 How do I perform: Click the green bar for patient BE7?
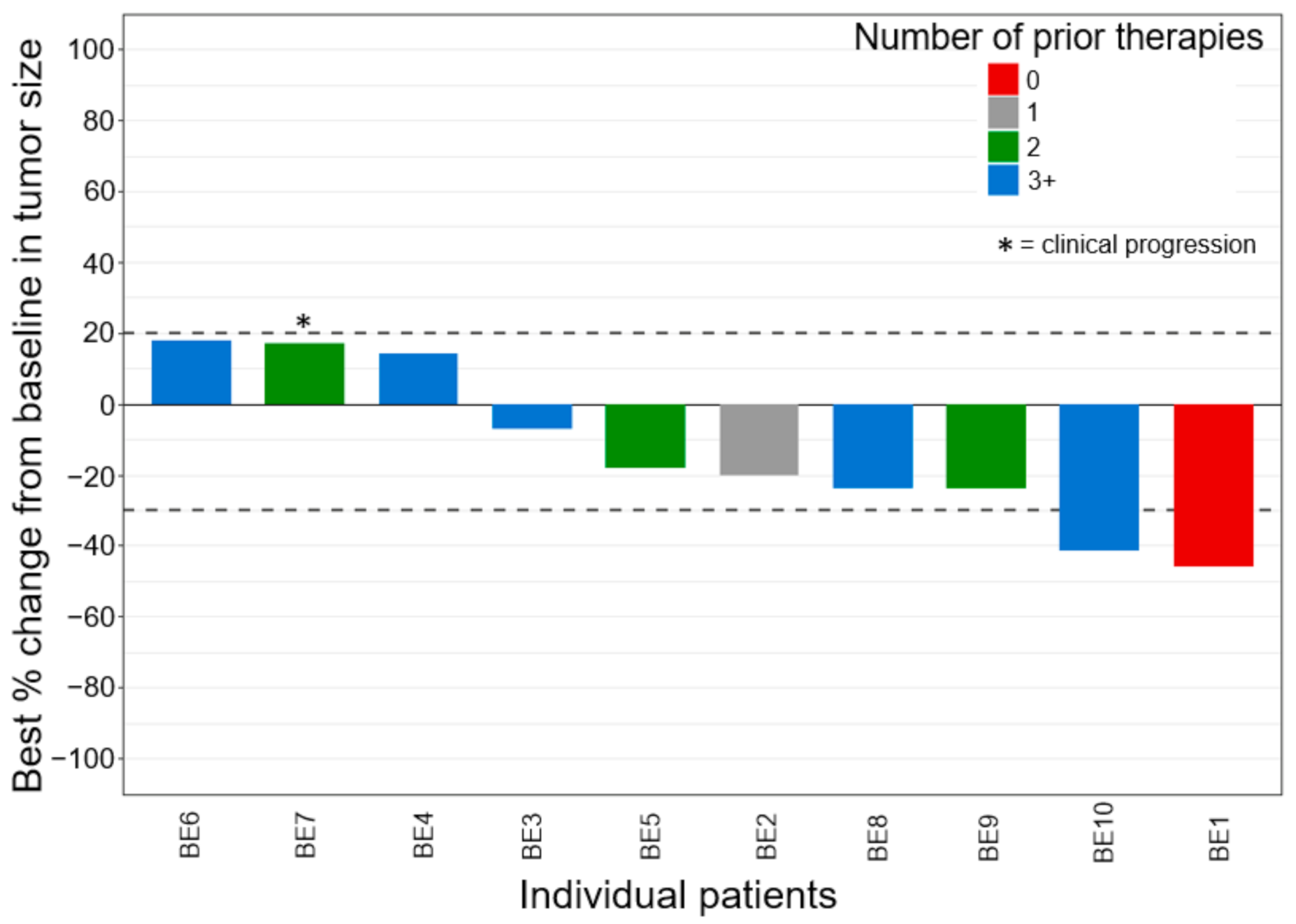click(304, 374)
